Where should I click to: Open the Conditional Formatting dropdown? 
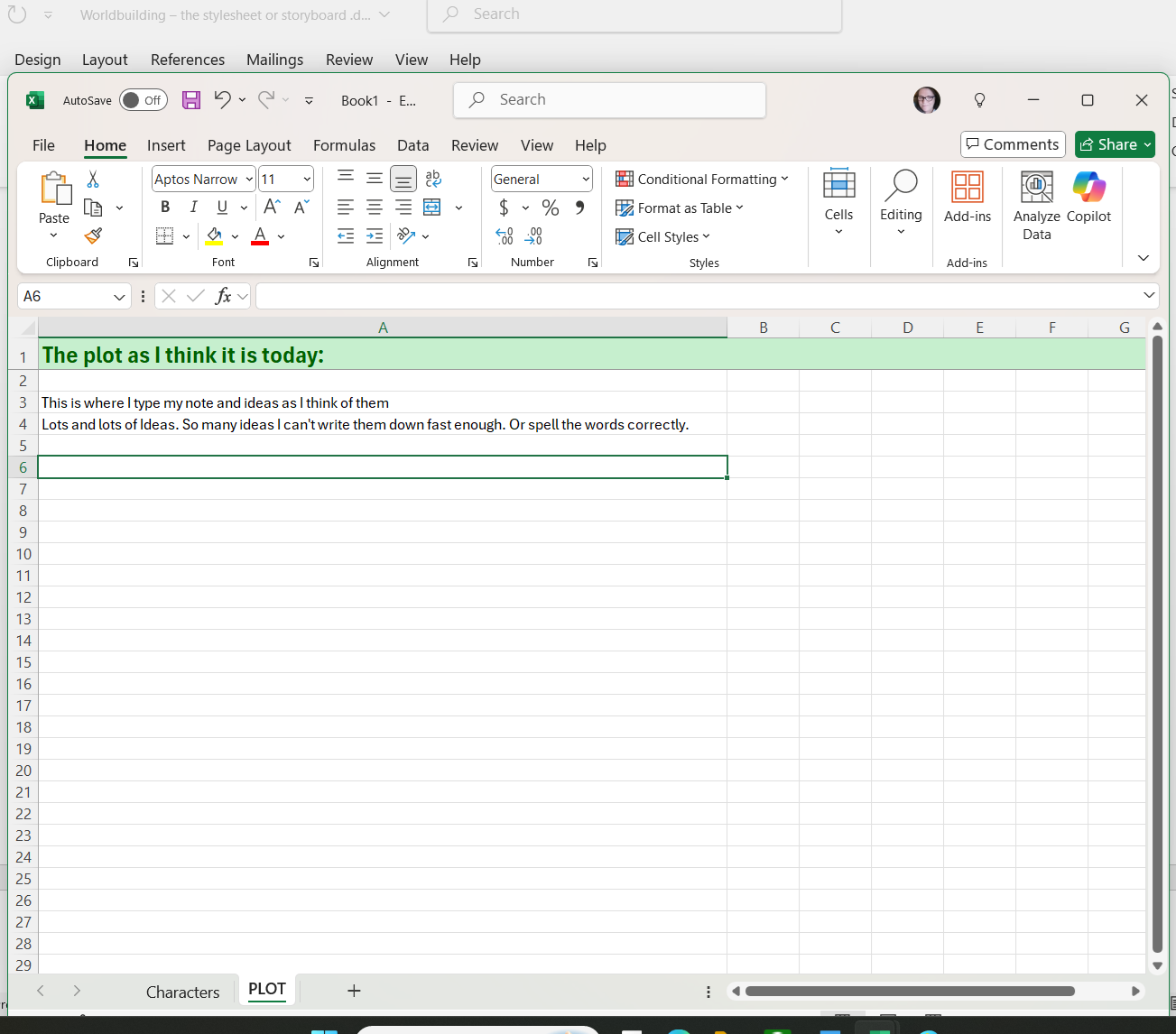pos(702,180)
